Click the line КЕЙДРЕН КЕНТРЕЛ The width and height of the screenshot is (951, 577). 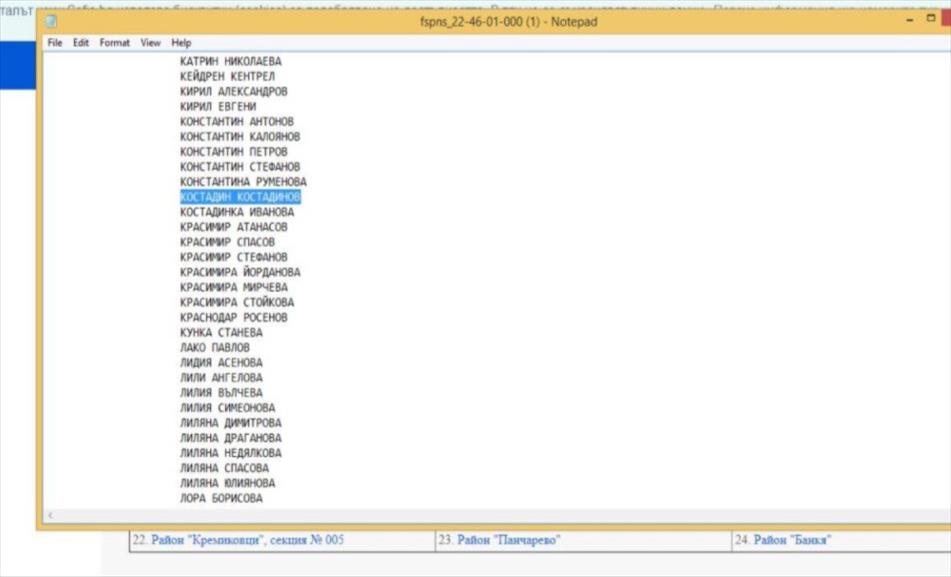pyautogui.click(x=227, y=76)
